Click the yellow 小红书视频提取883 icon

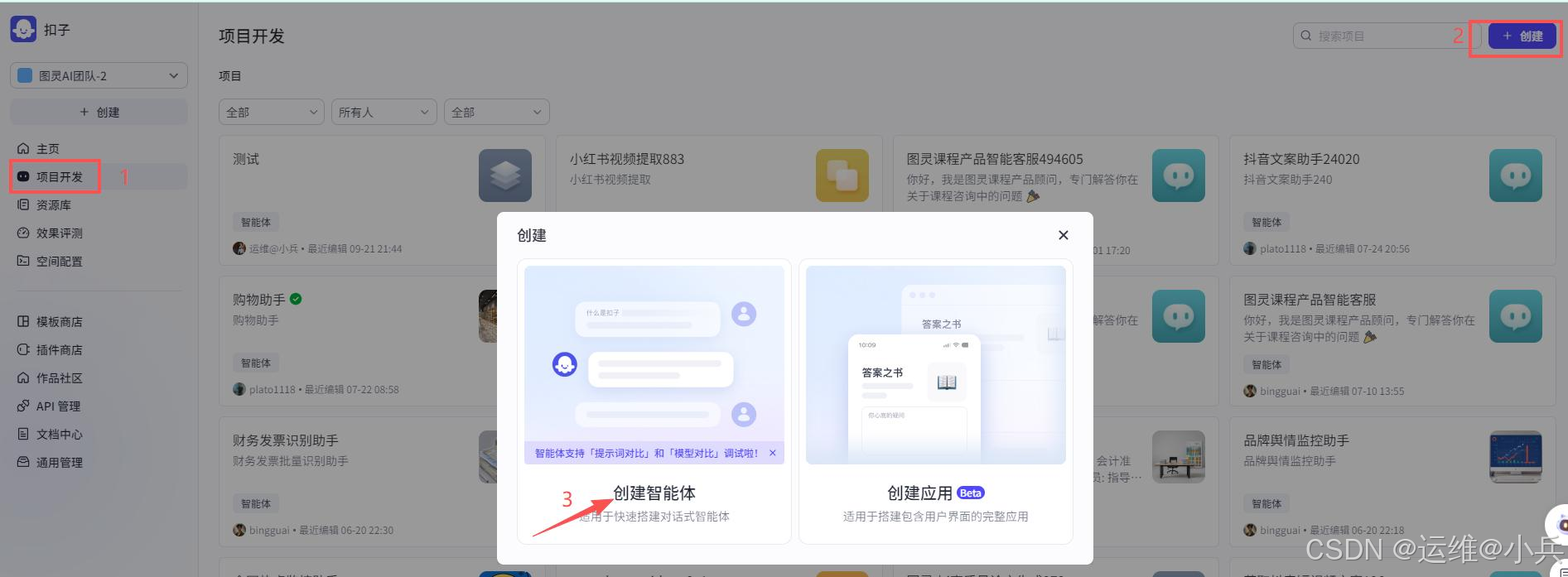click(842, 176)
